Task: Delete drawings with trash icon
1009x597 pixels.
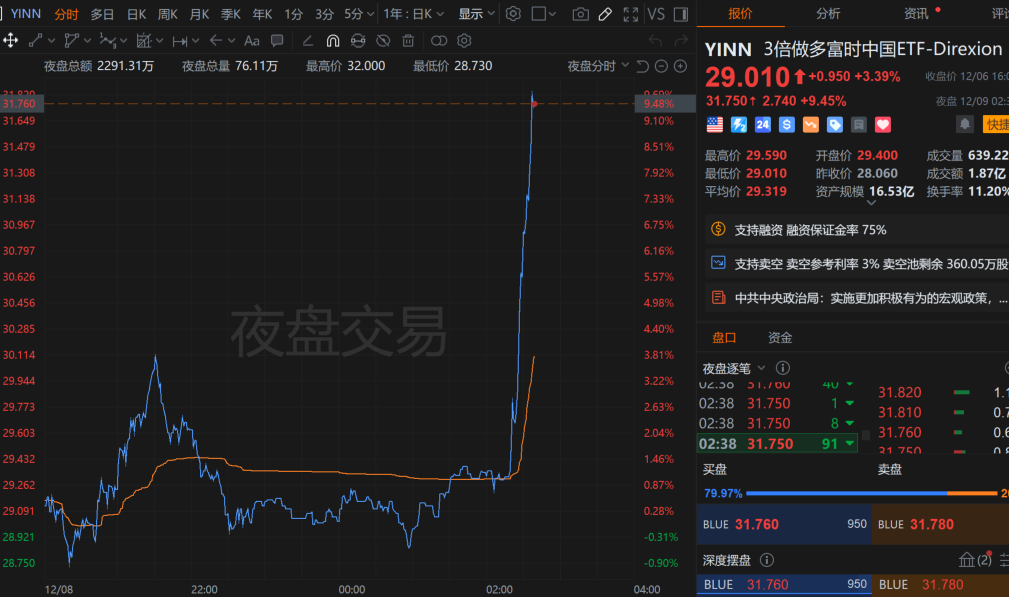Action: coord(408,41)
